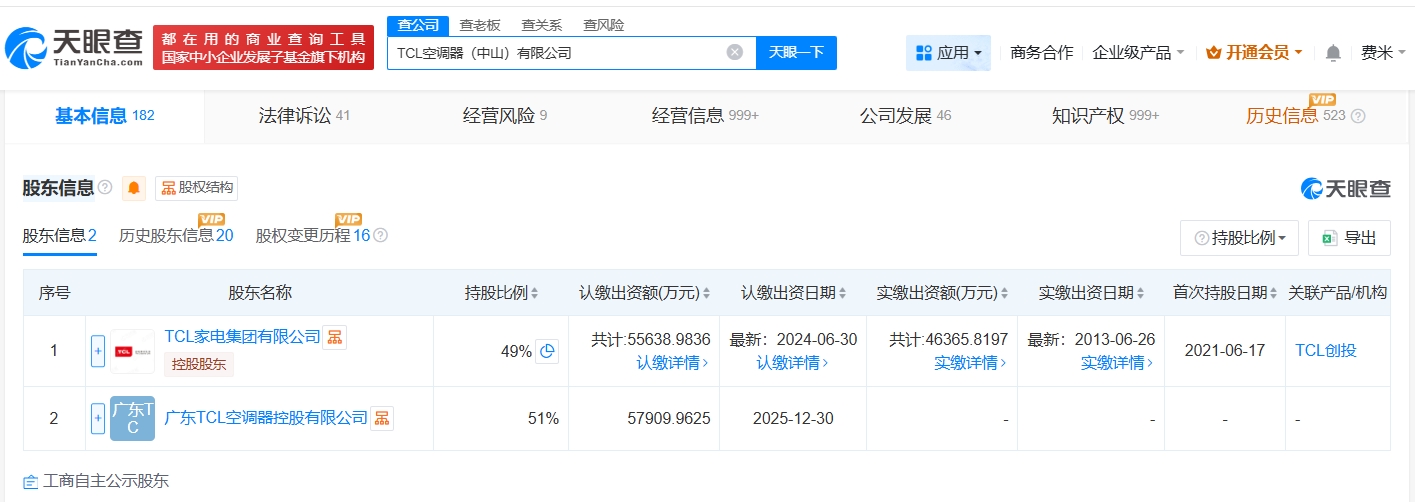Open the TCL创投 related institution link

point(1326,351)
